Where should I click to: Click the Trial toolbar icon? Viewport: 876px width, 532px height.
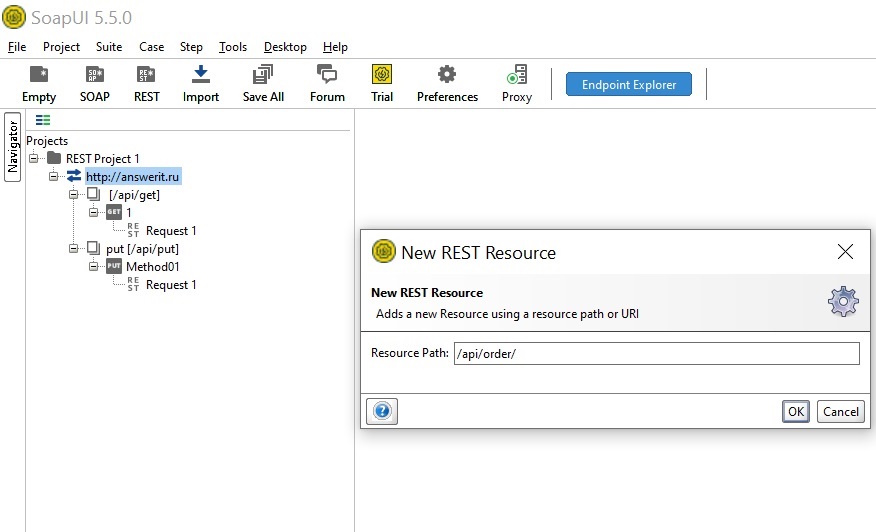(x=382, y=74)
